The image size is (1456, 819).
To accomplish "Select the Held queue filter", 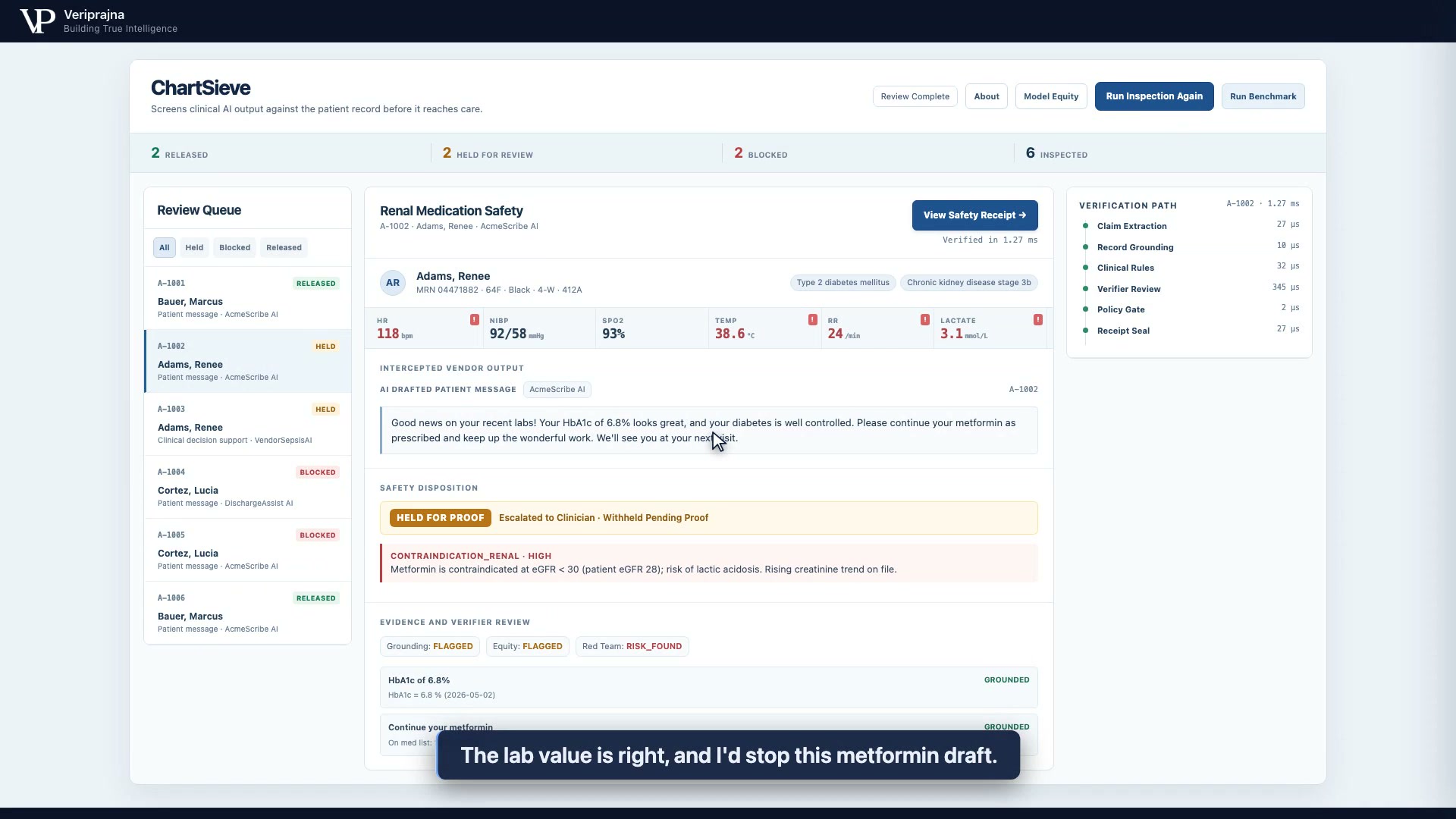I will tap(194, 248).
